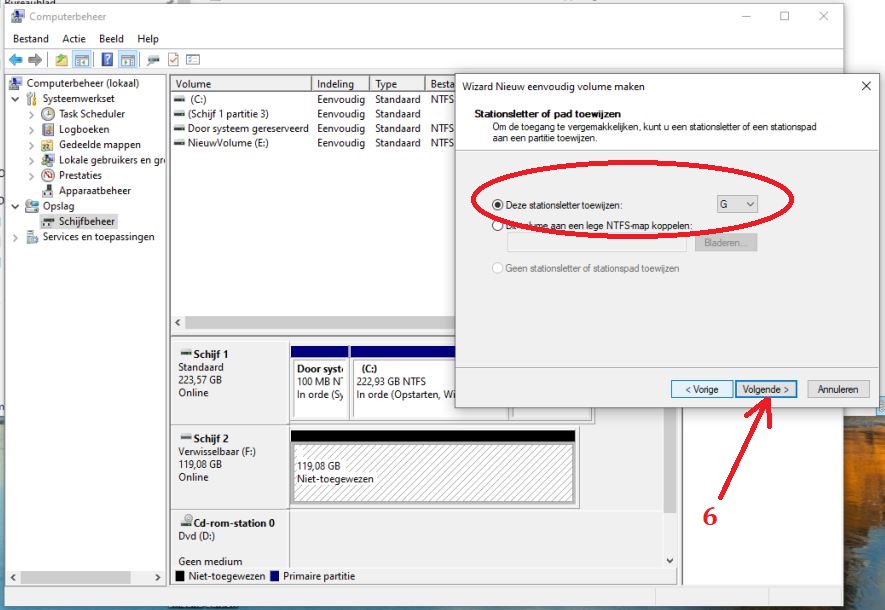The image size is (885, 610).
Task: Open the Actie menu
Action: point(74,38)
